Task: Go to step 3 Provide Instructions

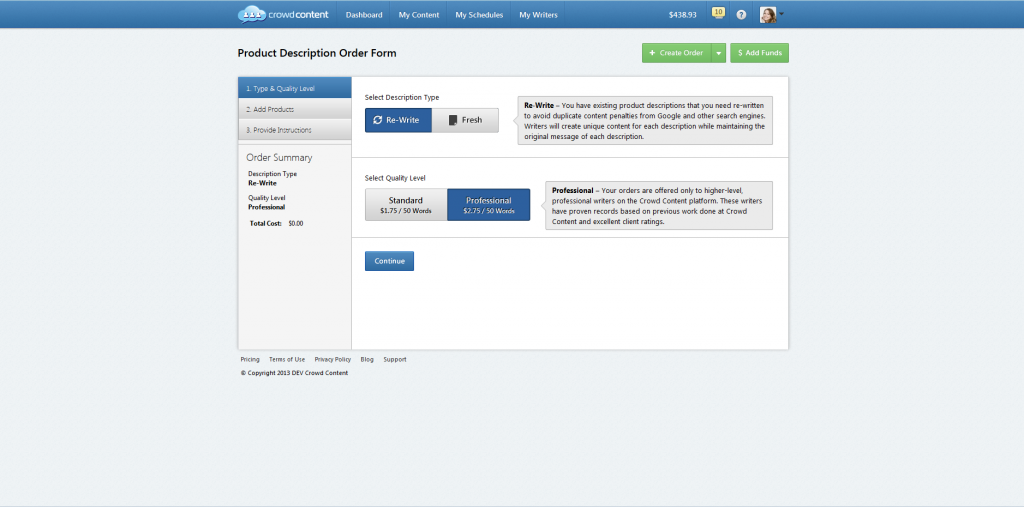Action: click(294, 130)
